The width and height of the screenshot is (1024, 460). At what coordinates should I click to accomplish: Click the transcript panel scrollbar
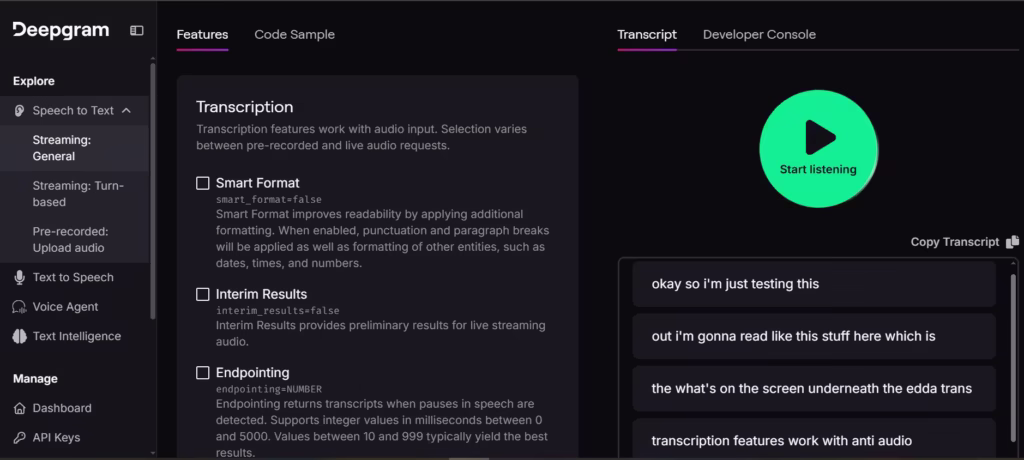pyautogui.click(x=1014, y=356)
